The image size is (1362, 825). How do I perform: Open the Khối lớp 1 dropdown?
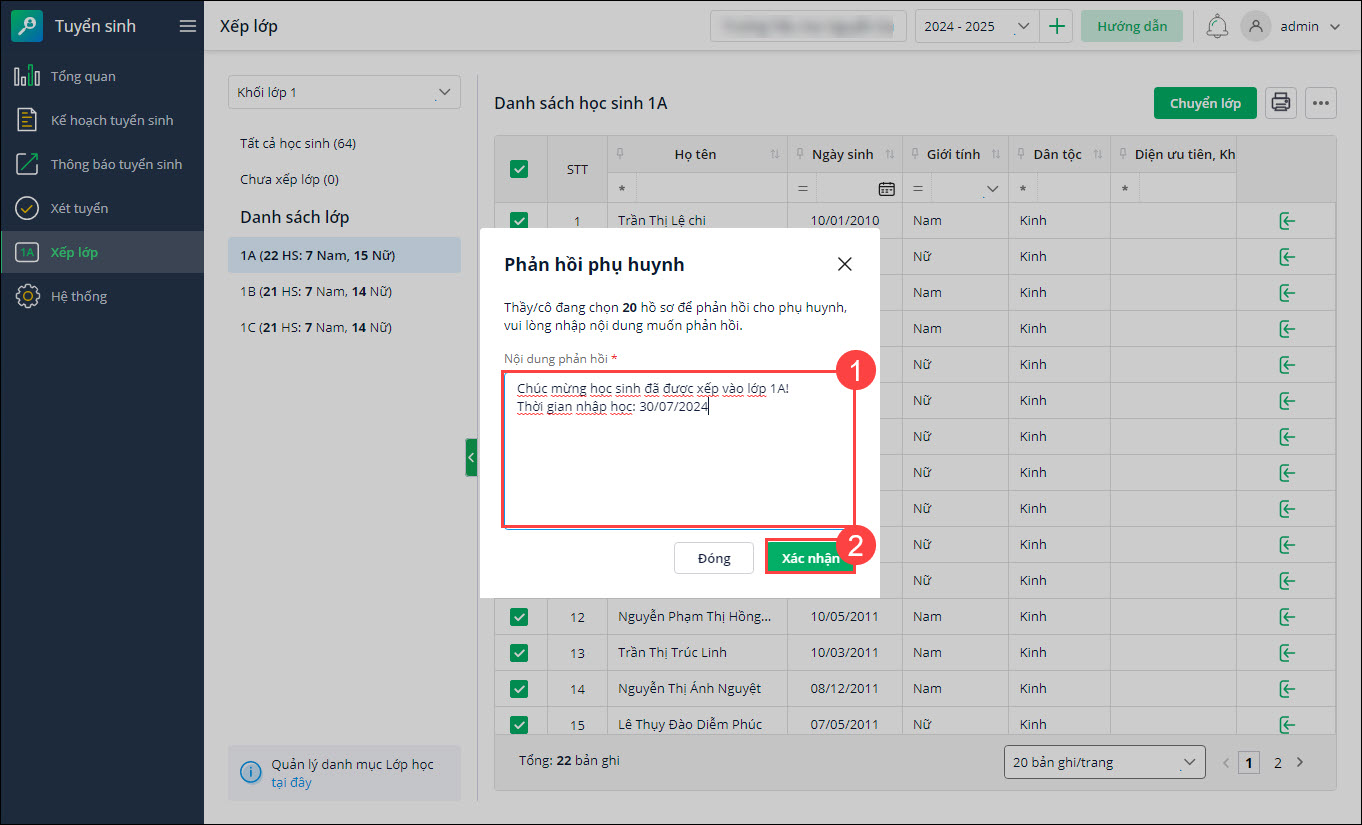[344, 92]
